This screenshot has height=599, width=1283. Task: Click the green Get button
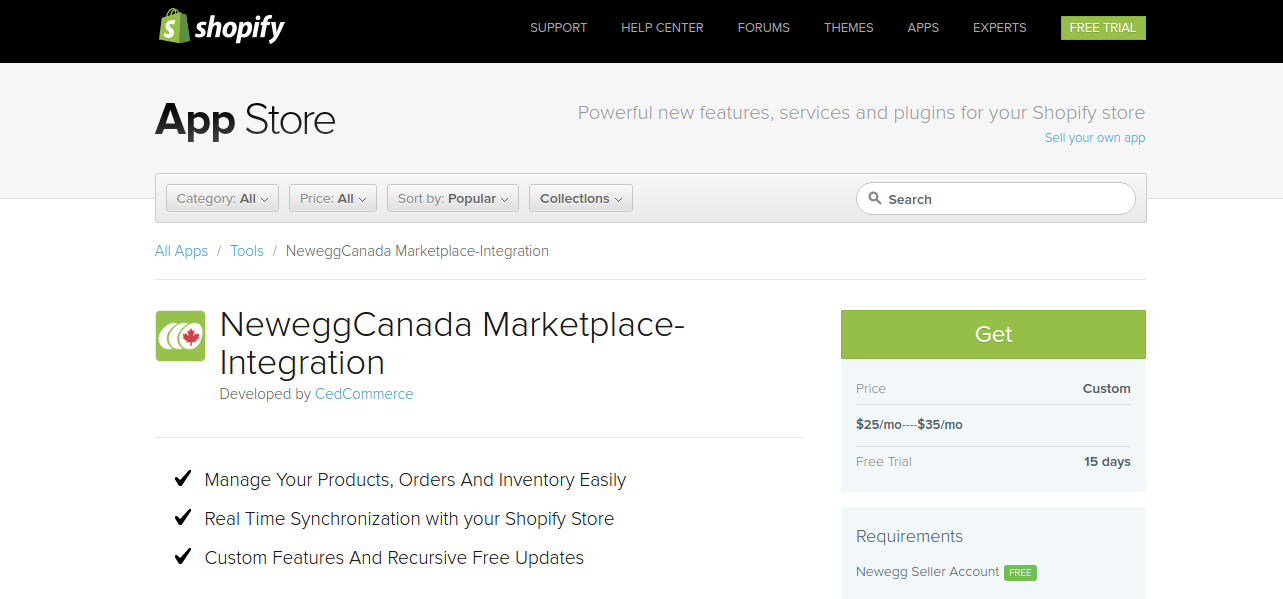(x=993, y=334)
